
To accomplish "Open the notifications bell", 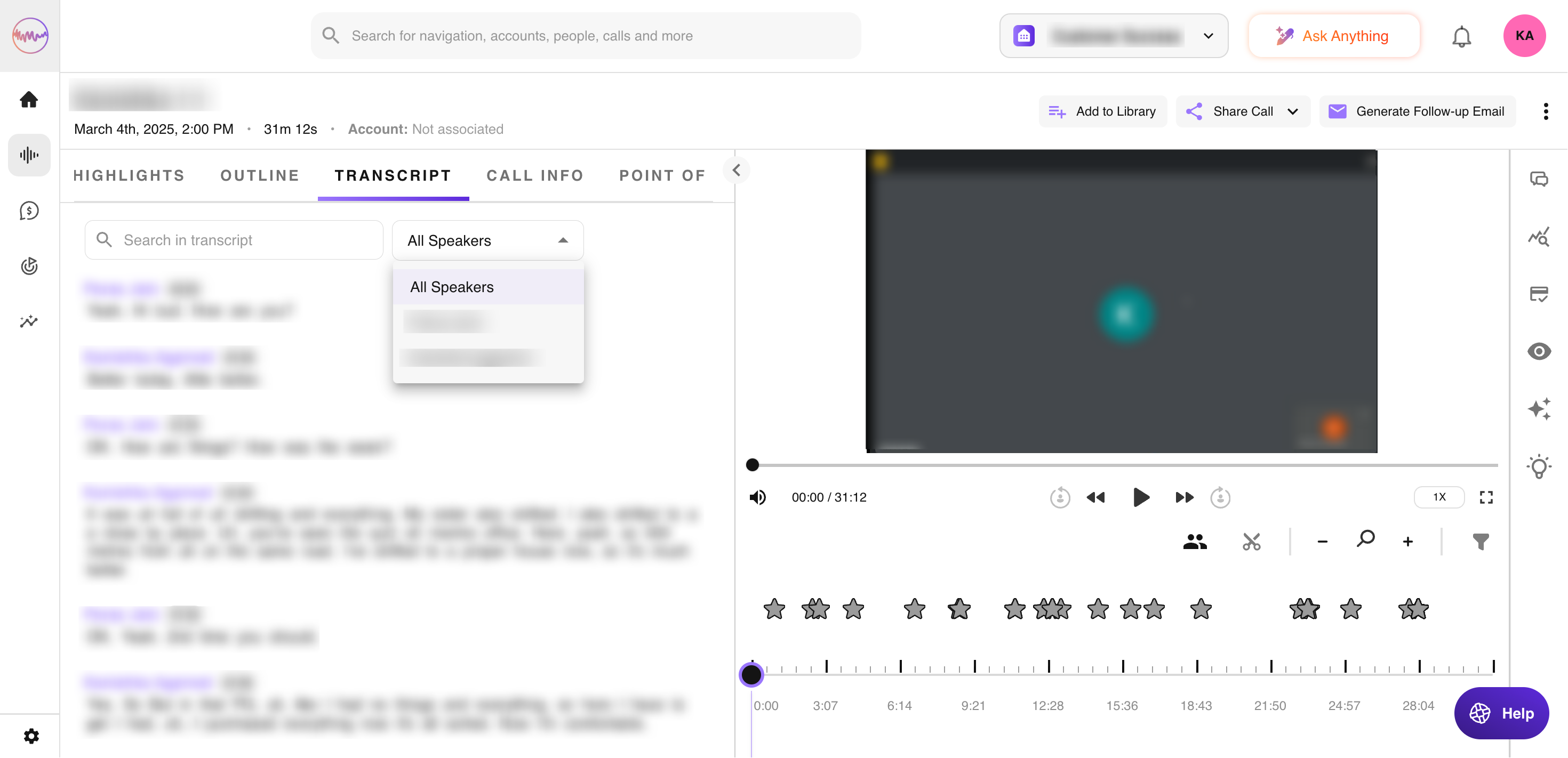I will coord(1461,36).
